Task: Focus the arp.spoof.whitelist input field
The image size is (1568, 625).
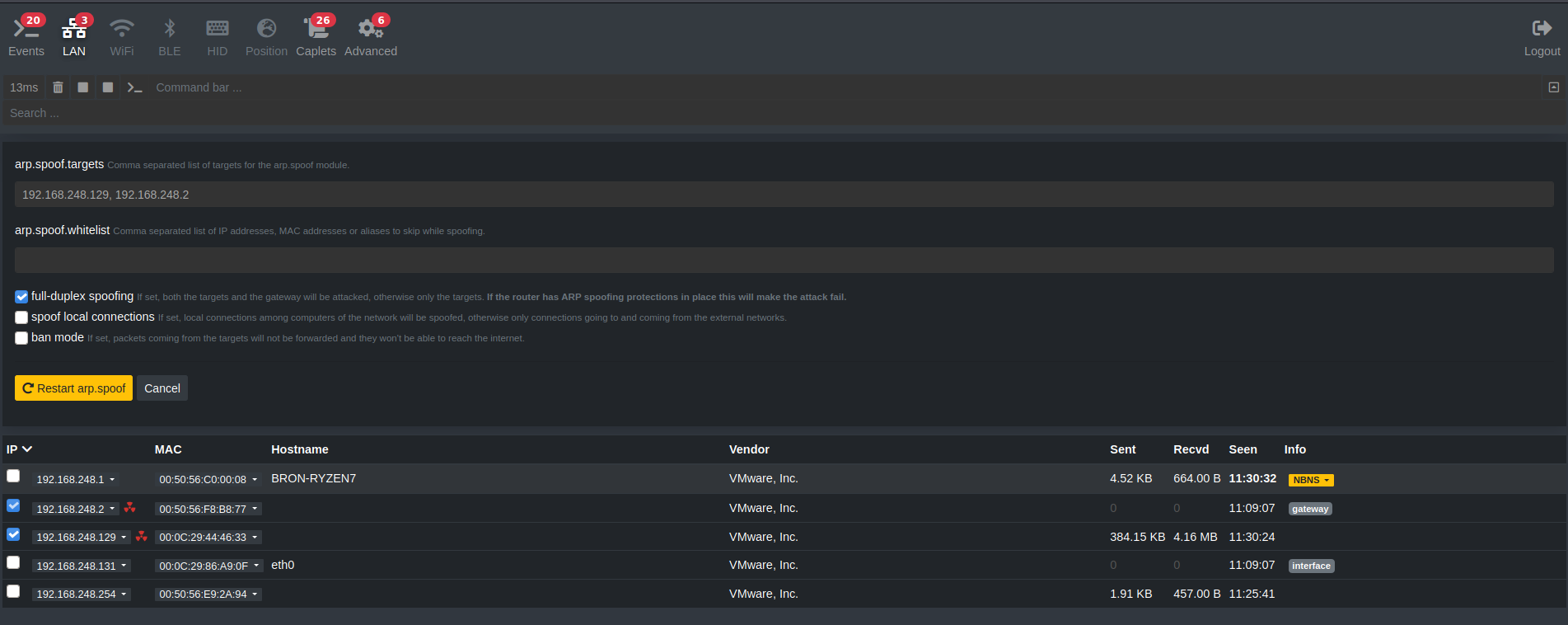Action: point(784,261)
